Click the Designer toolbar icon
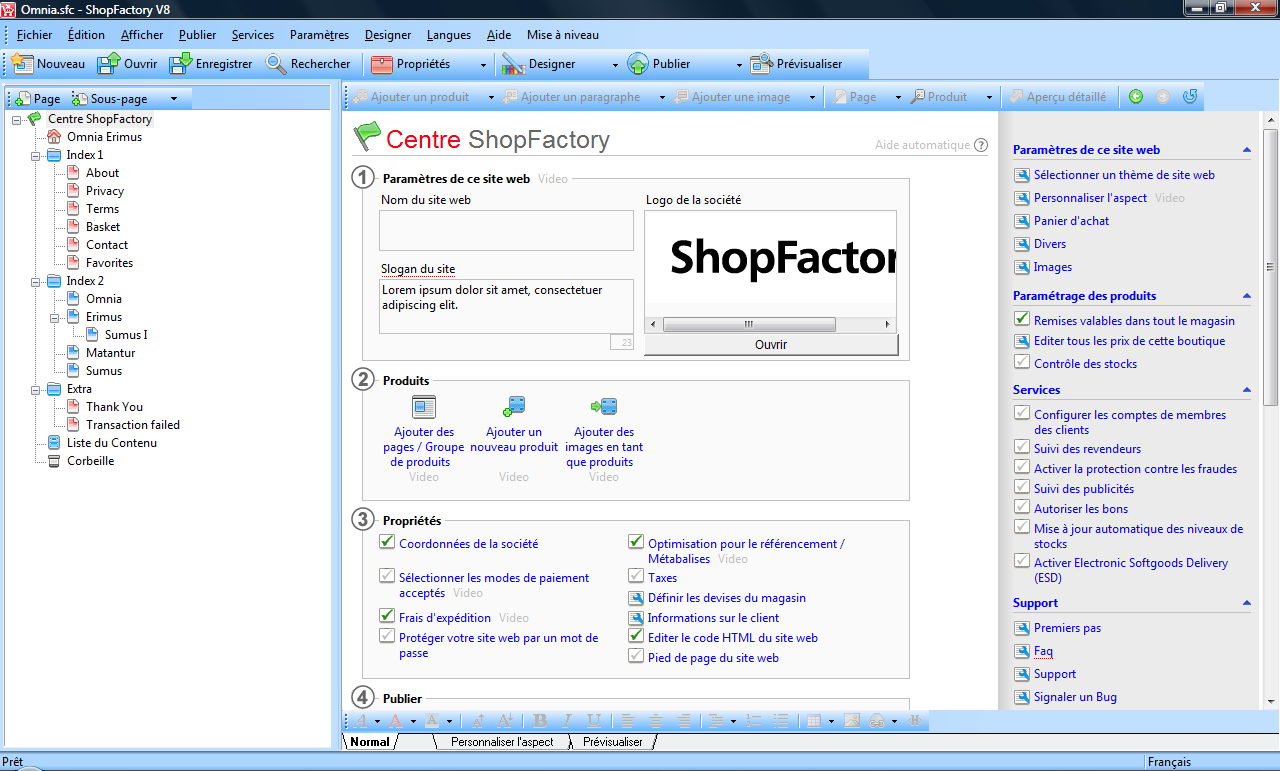 [x=513, y=64]
